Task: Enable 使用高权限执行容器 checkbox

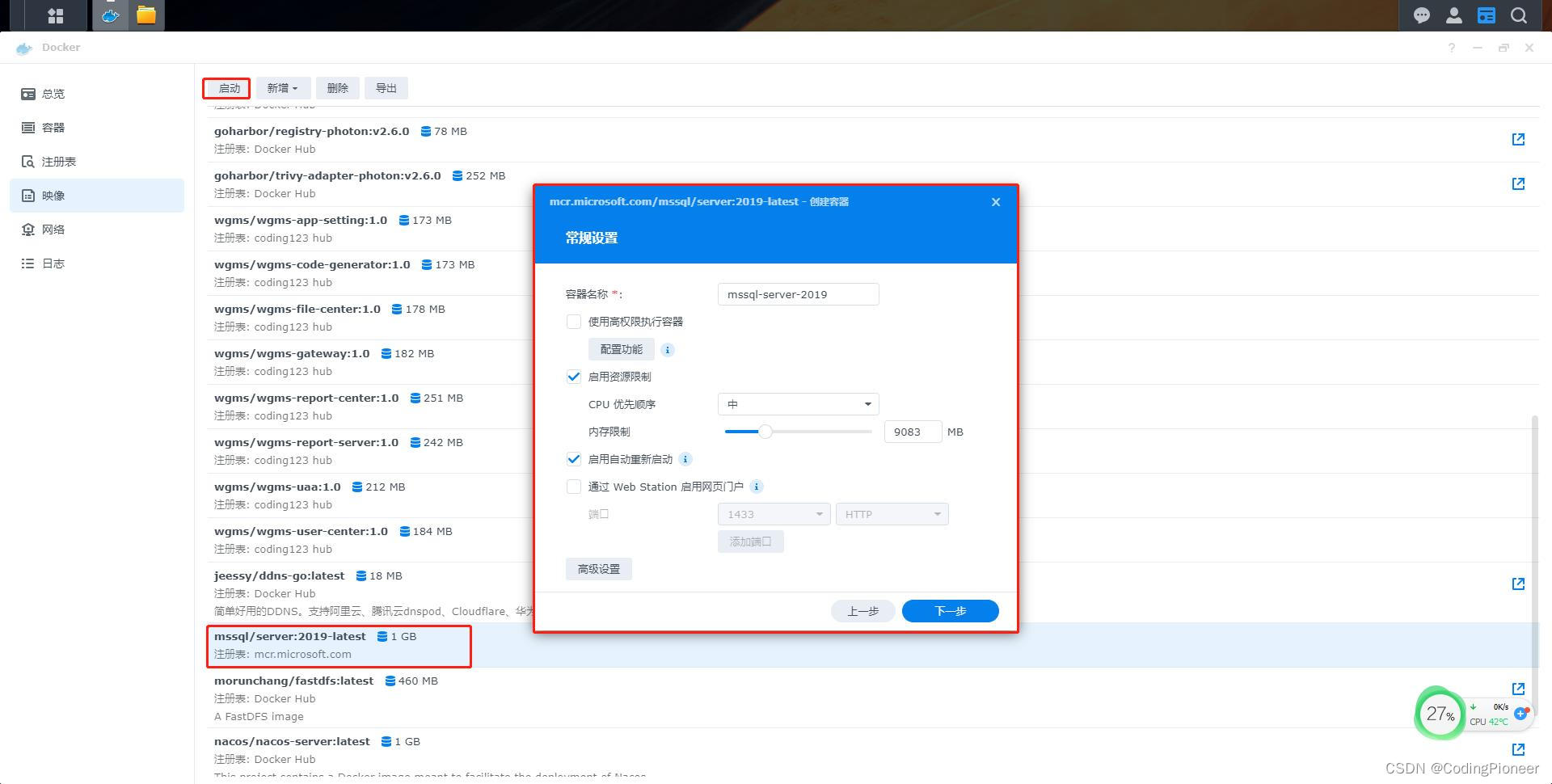Action: pyautogui.click(x=574, y=321)
